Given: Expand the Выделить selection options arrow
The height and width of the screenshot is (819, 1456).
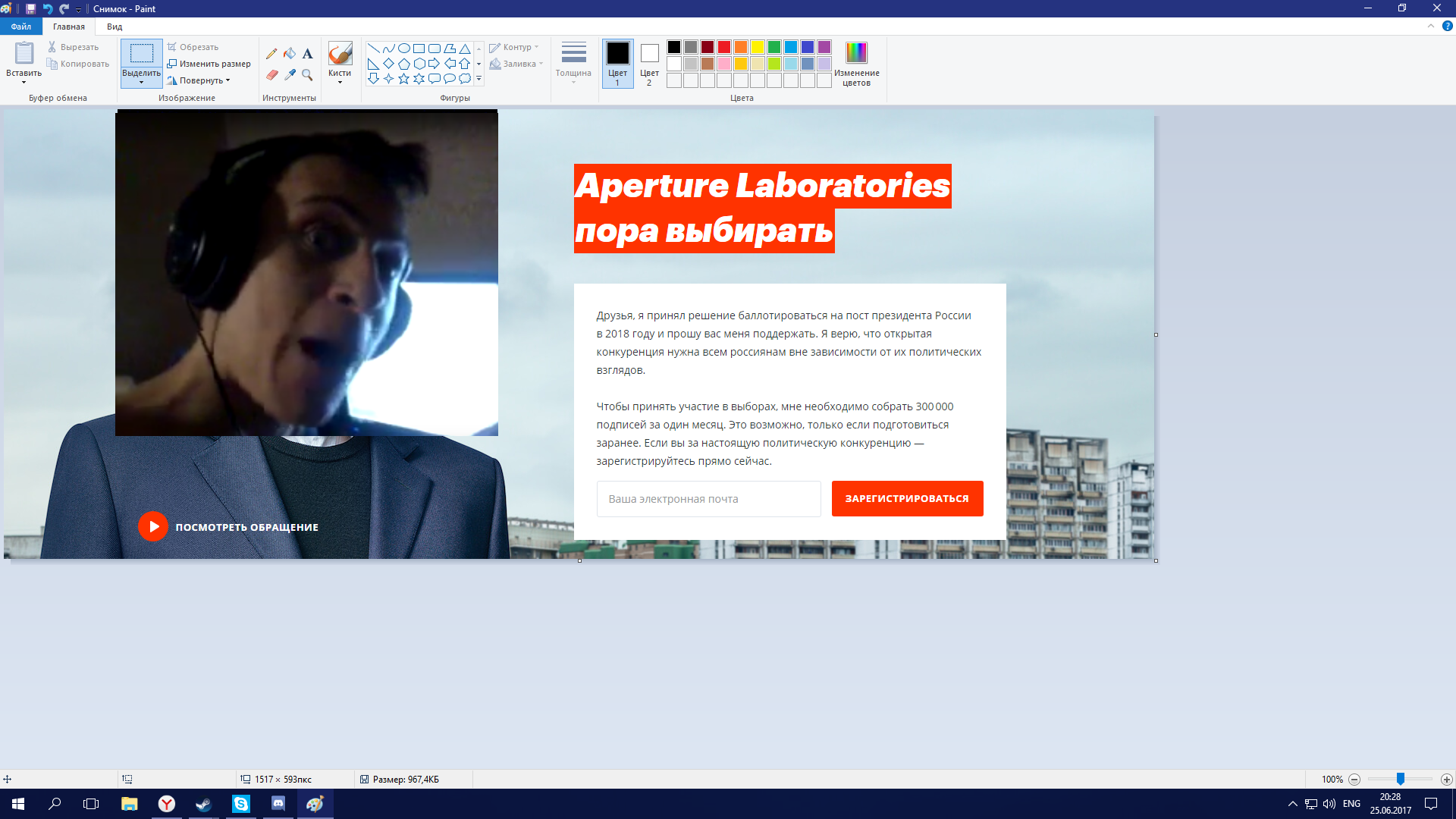Looking at the screenshot, I should coord(142,83).
